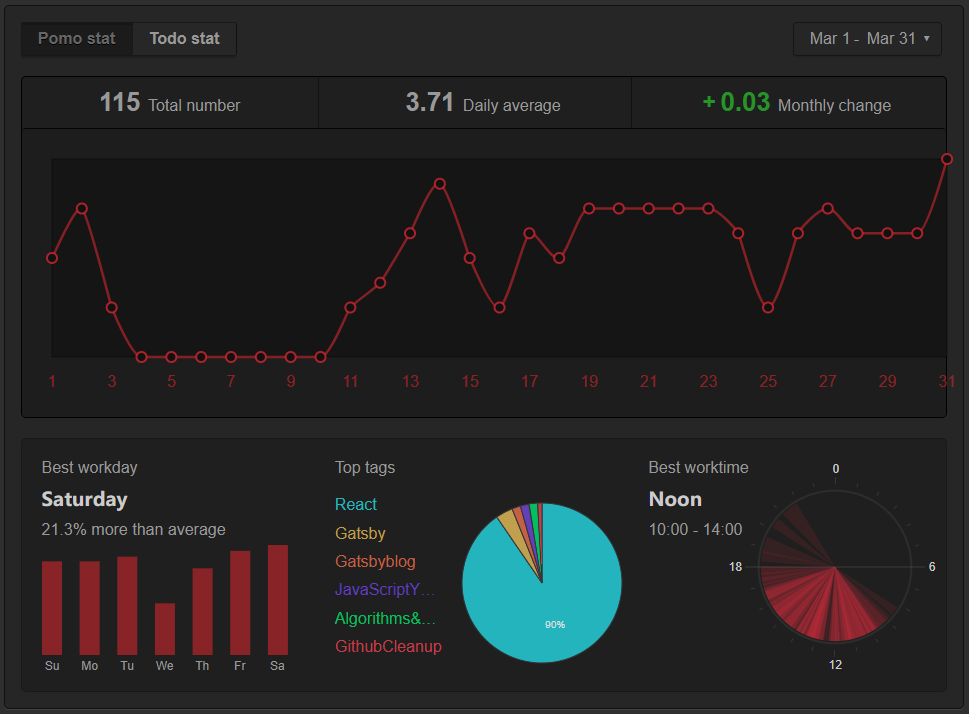Click the Gatsbyblog tag
969x714 pixels.
(375, 562)
